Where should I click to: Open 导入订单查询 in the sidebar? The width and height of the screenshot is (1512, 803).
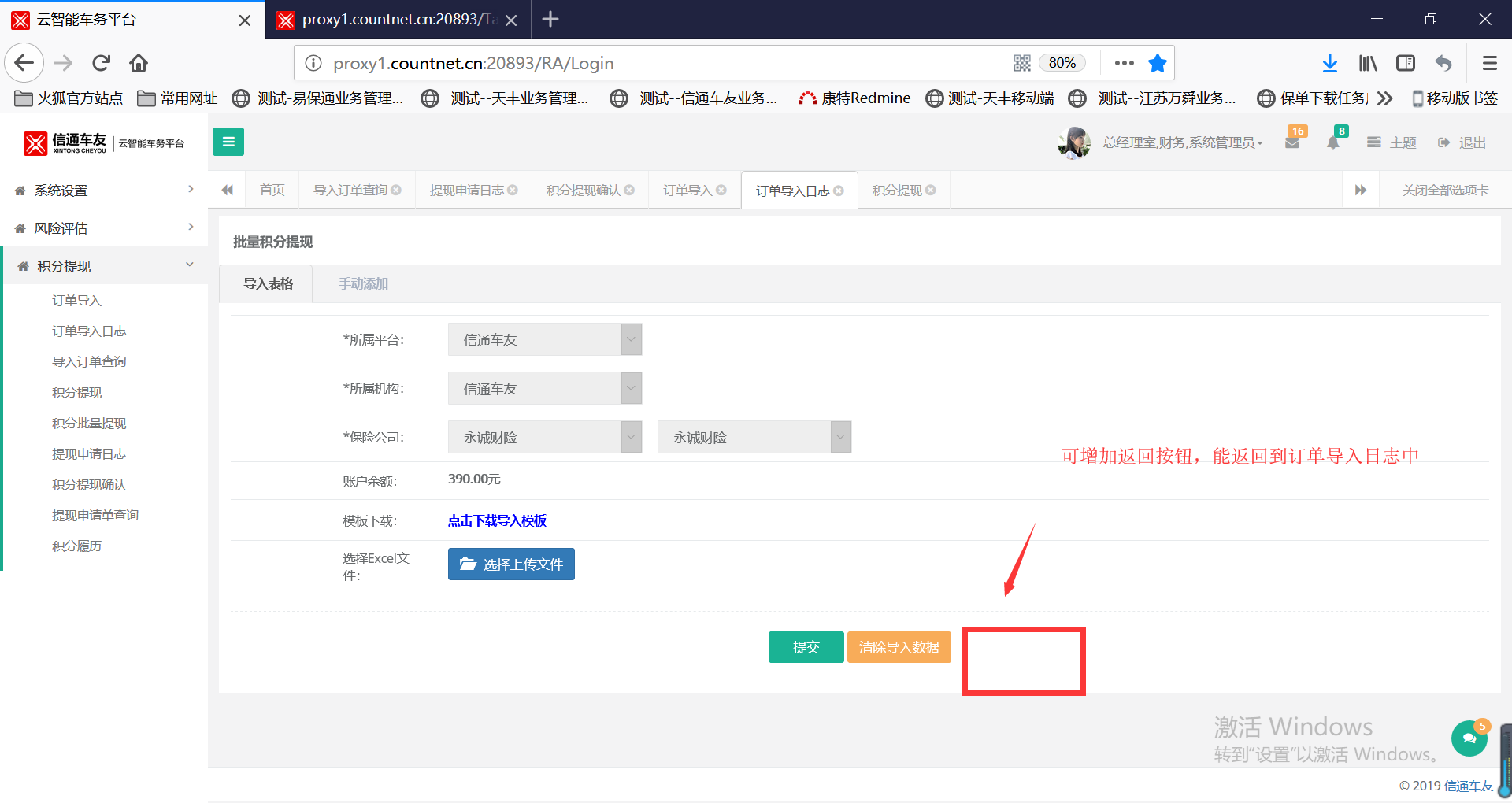(x=89, y=361)
